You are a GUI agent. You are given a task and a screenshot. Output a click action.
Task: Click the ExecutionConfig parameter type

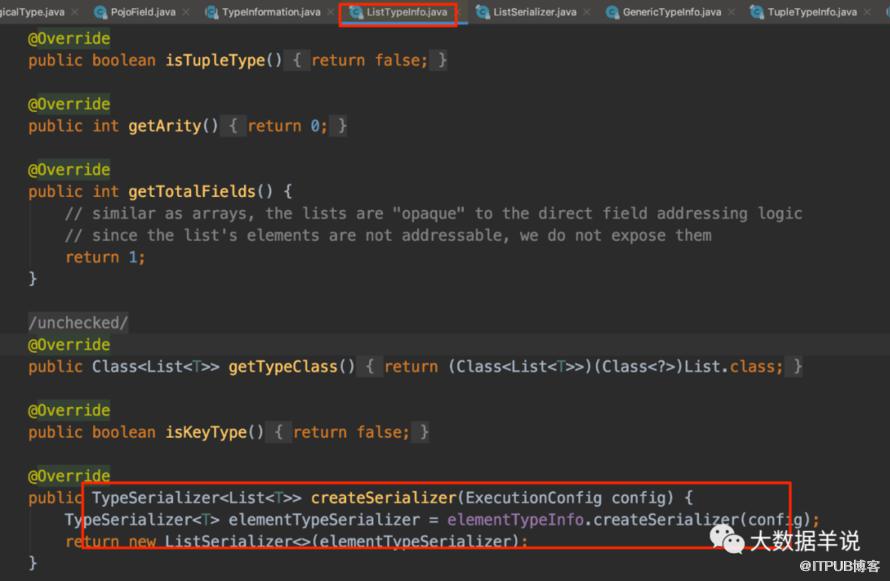tap(534, 498)
